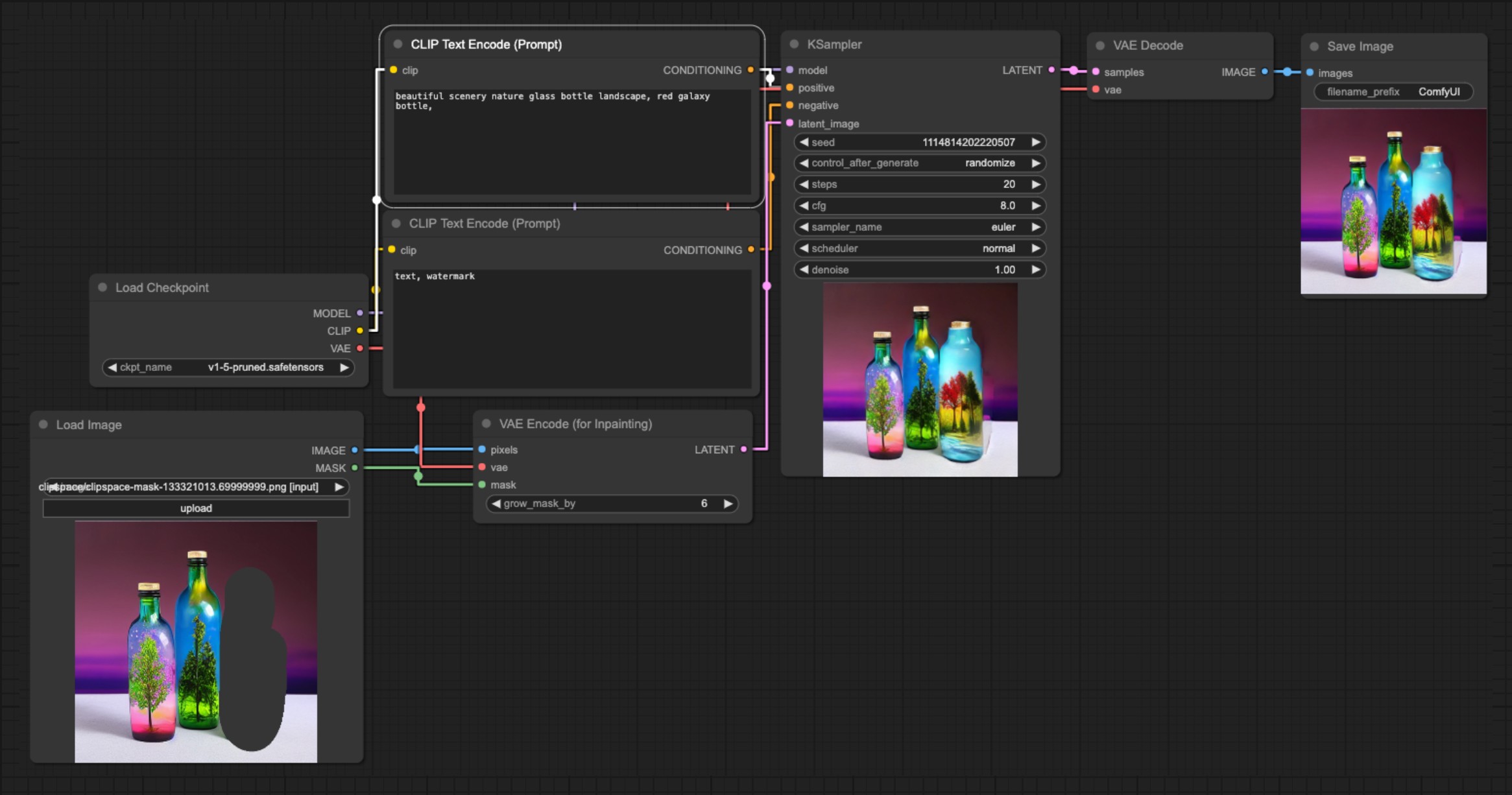Click the seed value 1114814202220507
The width and height of the screenshot is (1512, 795).
(968, 142)
